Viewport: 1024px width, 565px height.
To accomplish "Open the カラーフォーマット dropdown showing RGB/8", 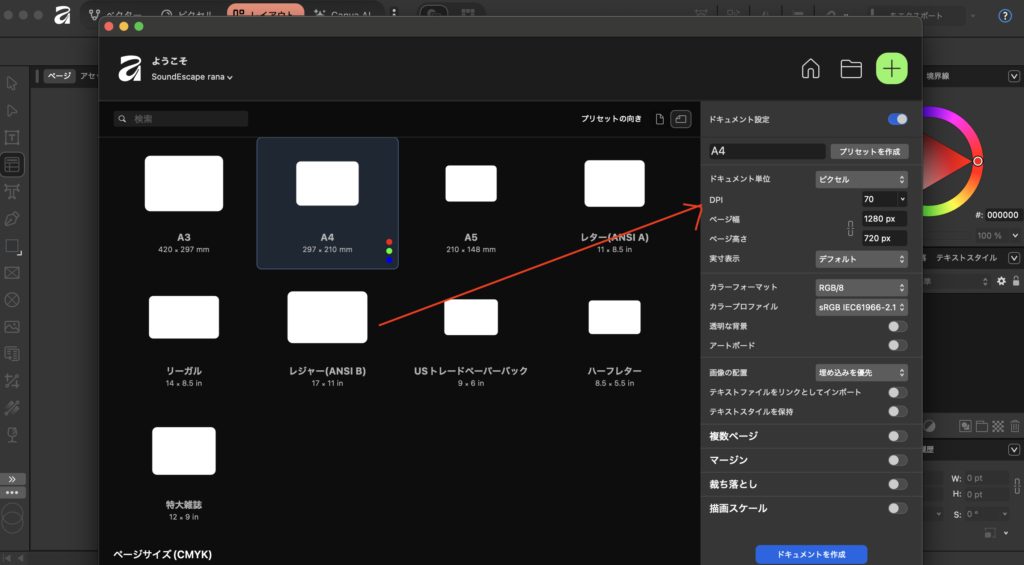I will click(x=861, y=287).
